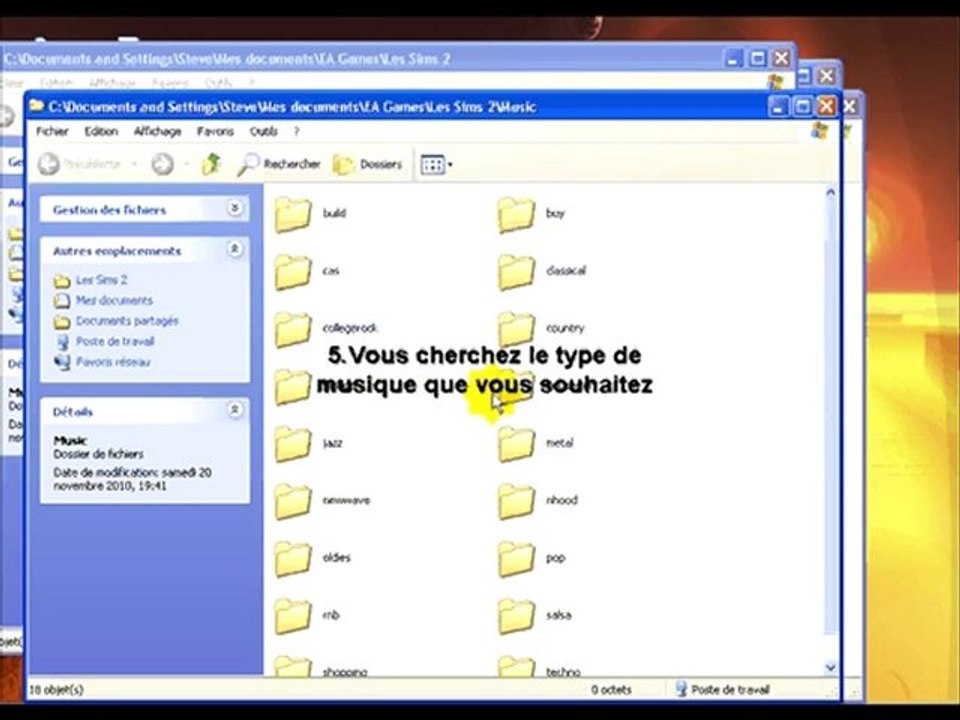
Task: Select the metal folder icon
Action: (x=516, y=444)
